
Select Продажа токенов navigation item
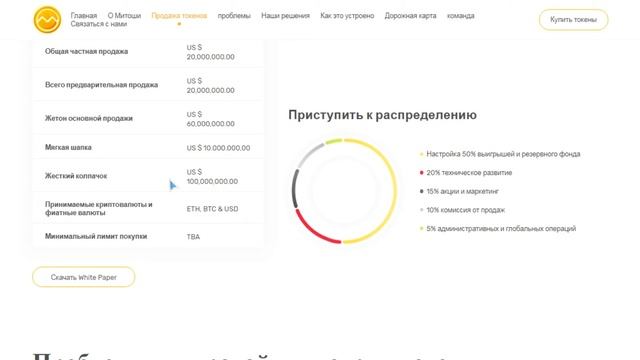click(x=179, y=16)
